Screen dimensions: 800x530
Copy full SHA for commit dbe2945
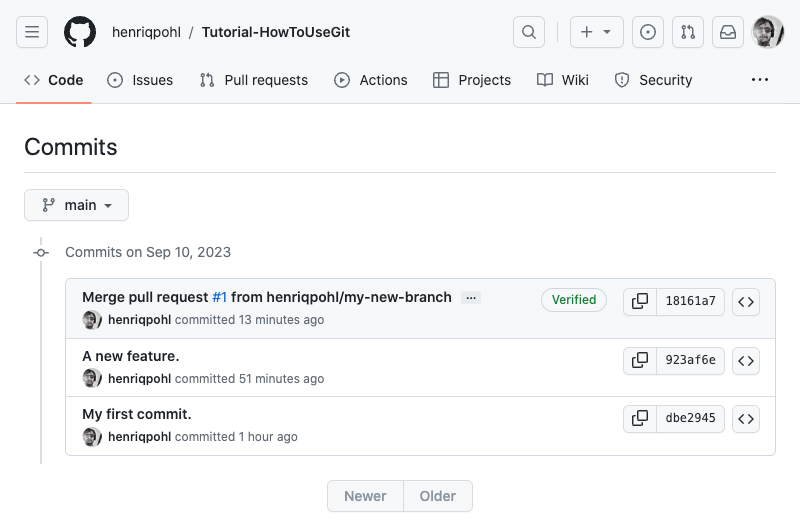click(640, 419)
